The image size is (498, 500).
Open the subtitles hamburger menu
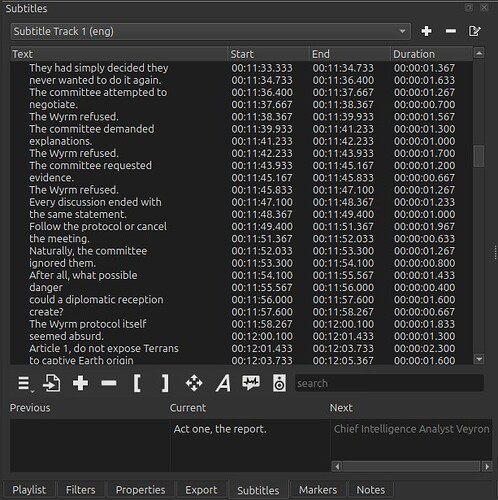(x=25, y=383)
